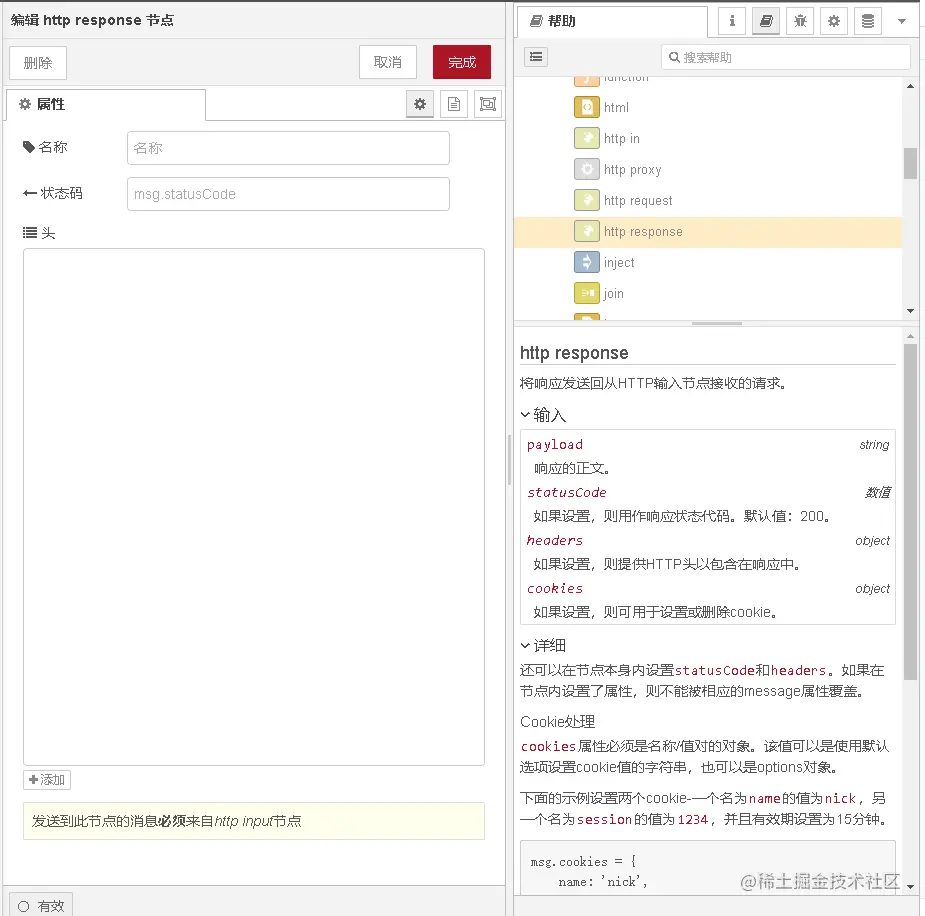The image size is (925, 916).
Task: Select http proxy help topic
Action: click(632, 170)
